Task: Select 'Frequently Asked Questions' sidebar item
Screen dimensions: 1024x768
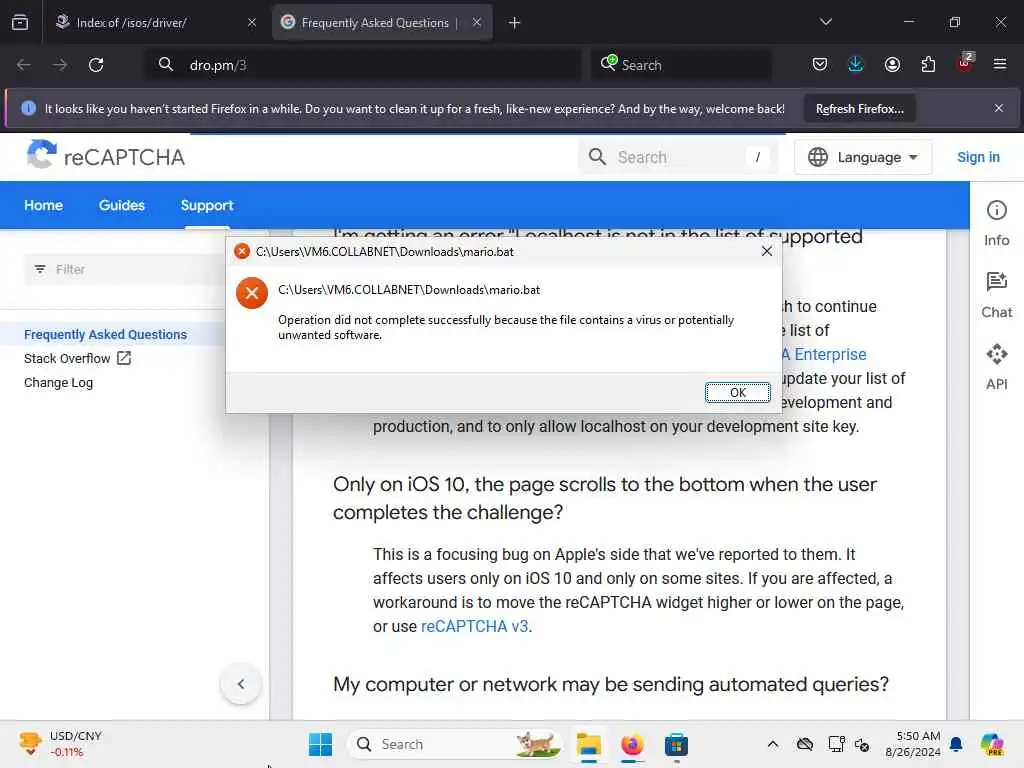Action: coord(105,334)
